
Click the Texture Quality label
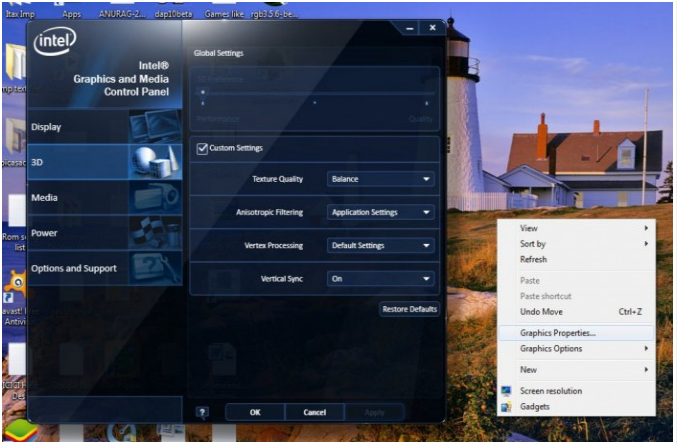click(278, 179)
